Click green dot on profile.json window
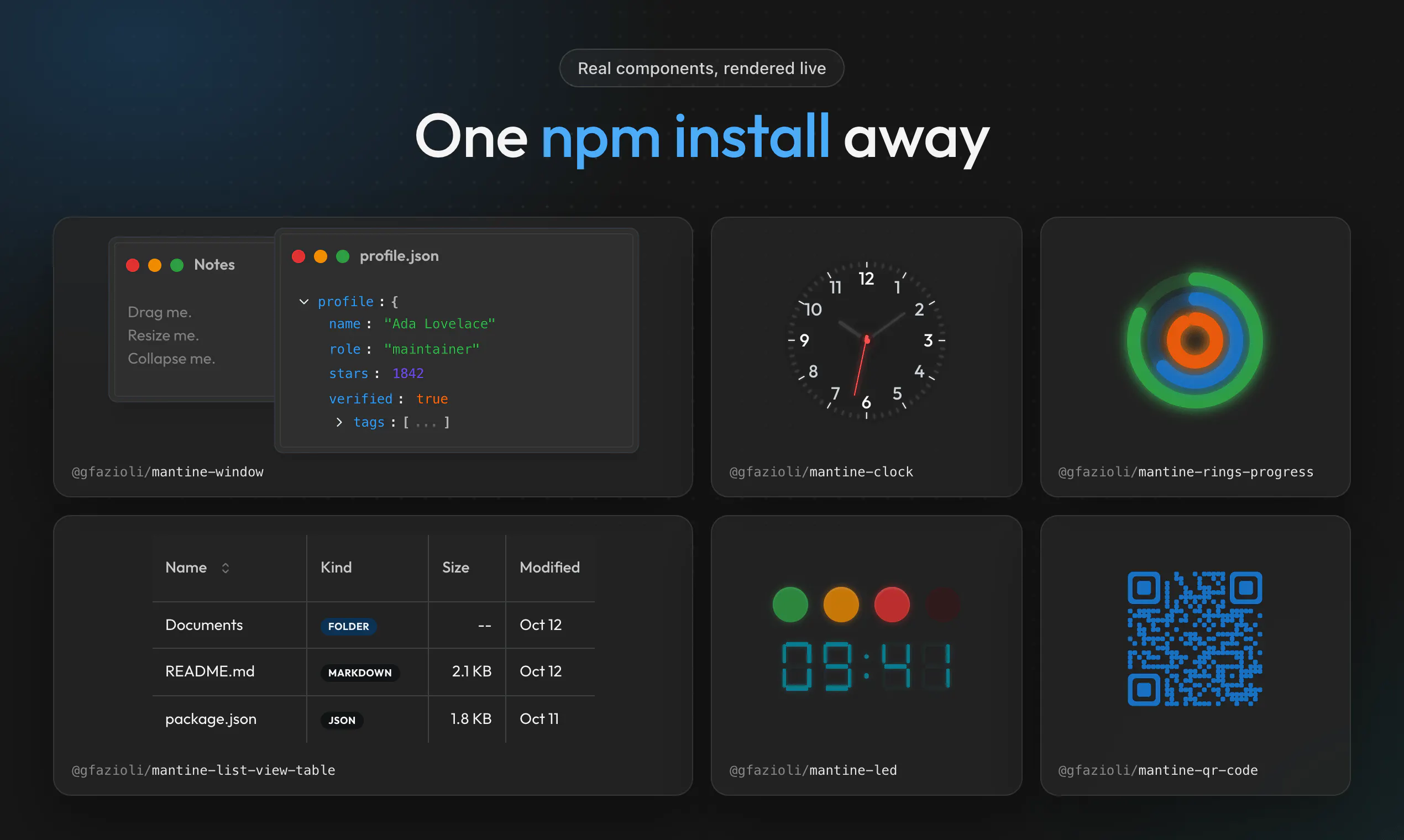The width and height of the screenshot is (1404, 840). [343, 256]
